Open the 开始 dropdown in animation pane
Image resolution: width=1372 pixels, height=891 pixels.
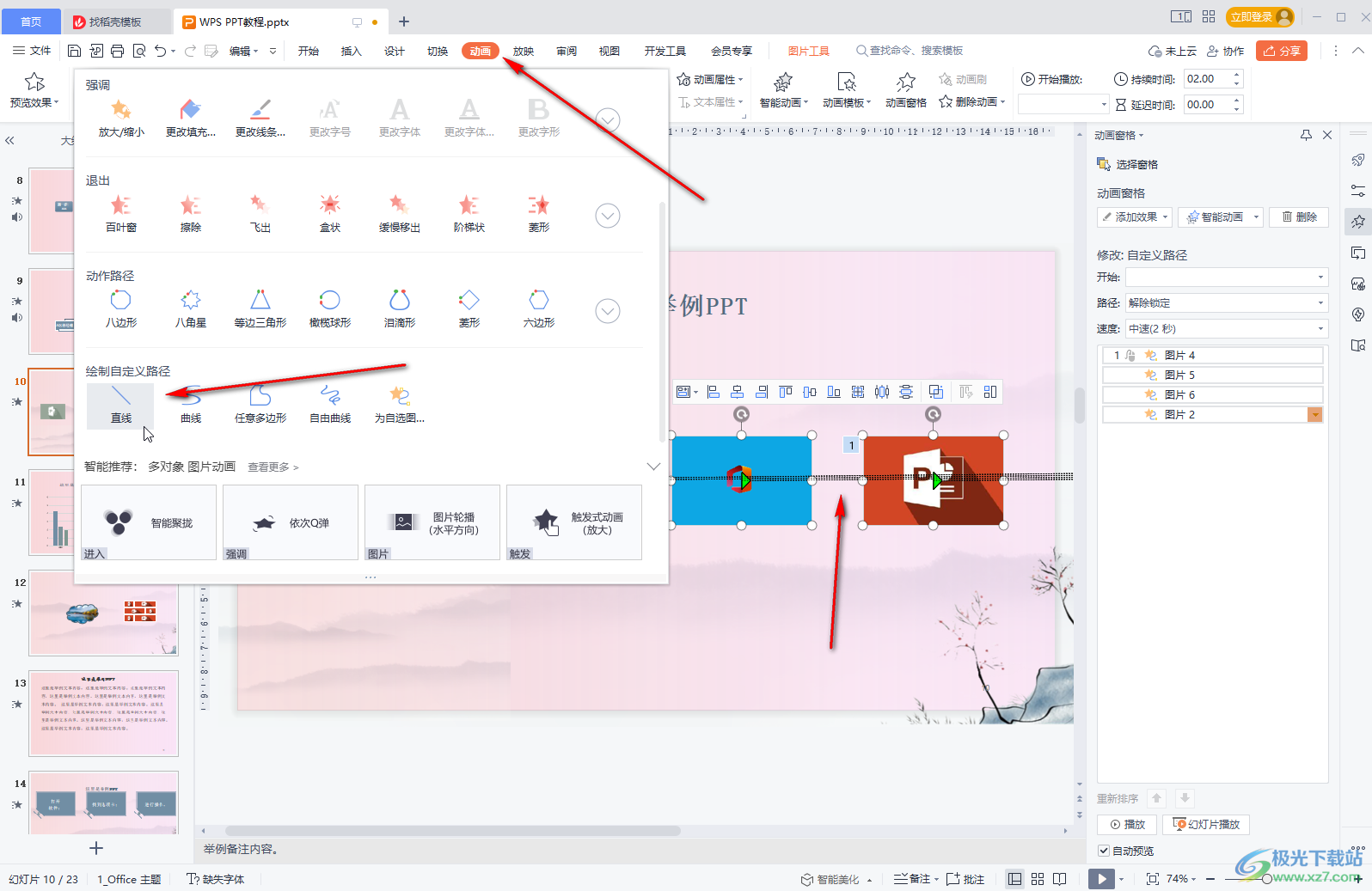click(x=1227, y=277)
